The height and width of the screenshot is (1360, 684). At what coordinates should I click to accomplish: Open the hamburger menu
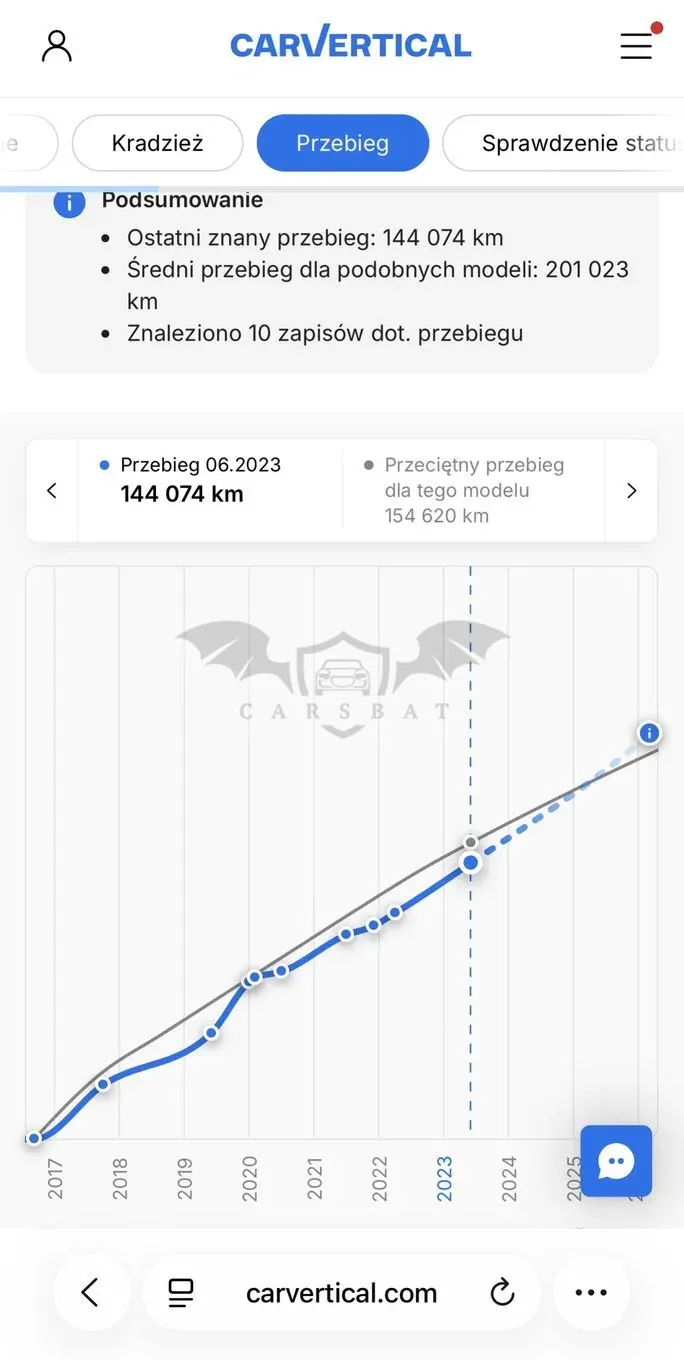[636, 45]
